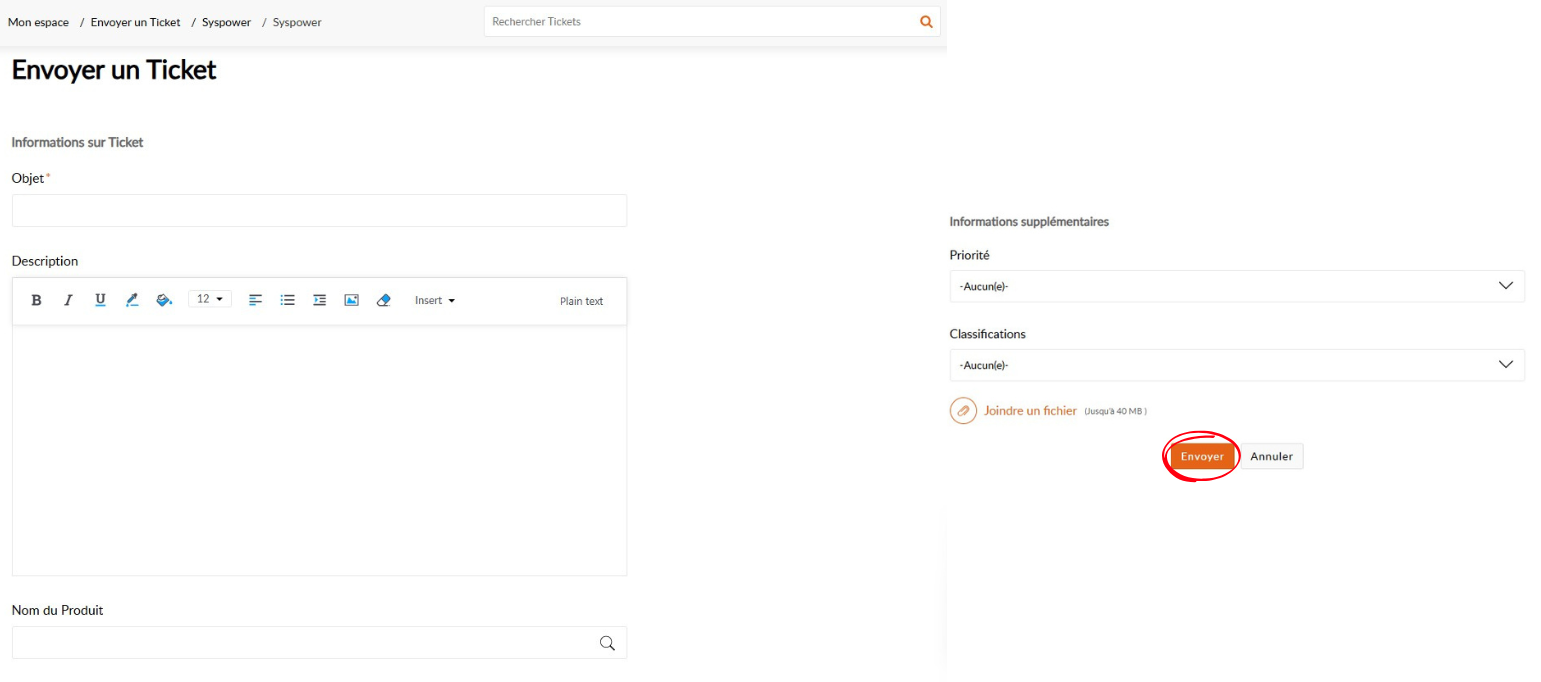Clear formatting with the eraser icon
The width and height of the screenshot is (1541, 682).
click(383, 300)
